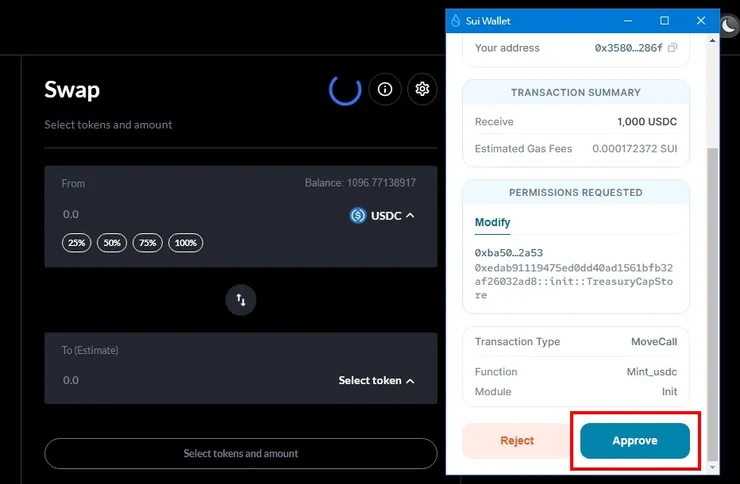Click the TRANSACTION SUMMARY header
740x484 pixels.
pos(576,92)
